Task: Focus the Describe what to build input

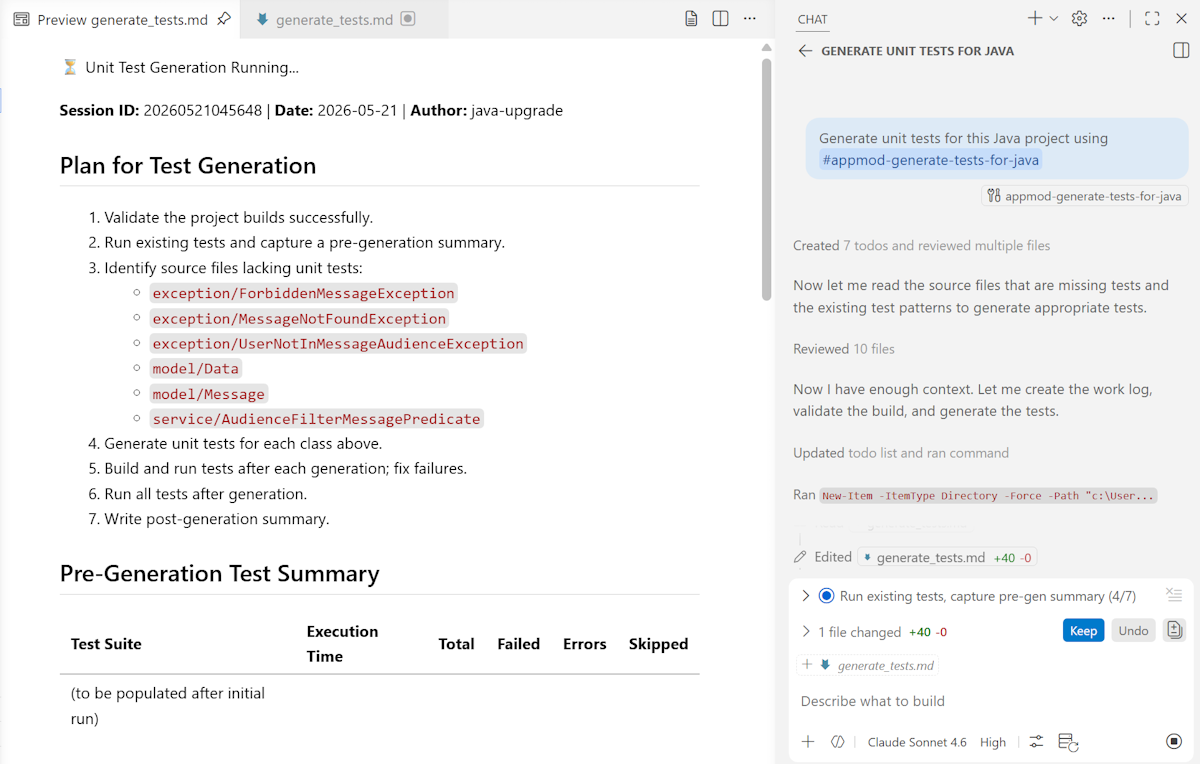Action: [990, 701]
